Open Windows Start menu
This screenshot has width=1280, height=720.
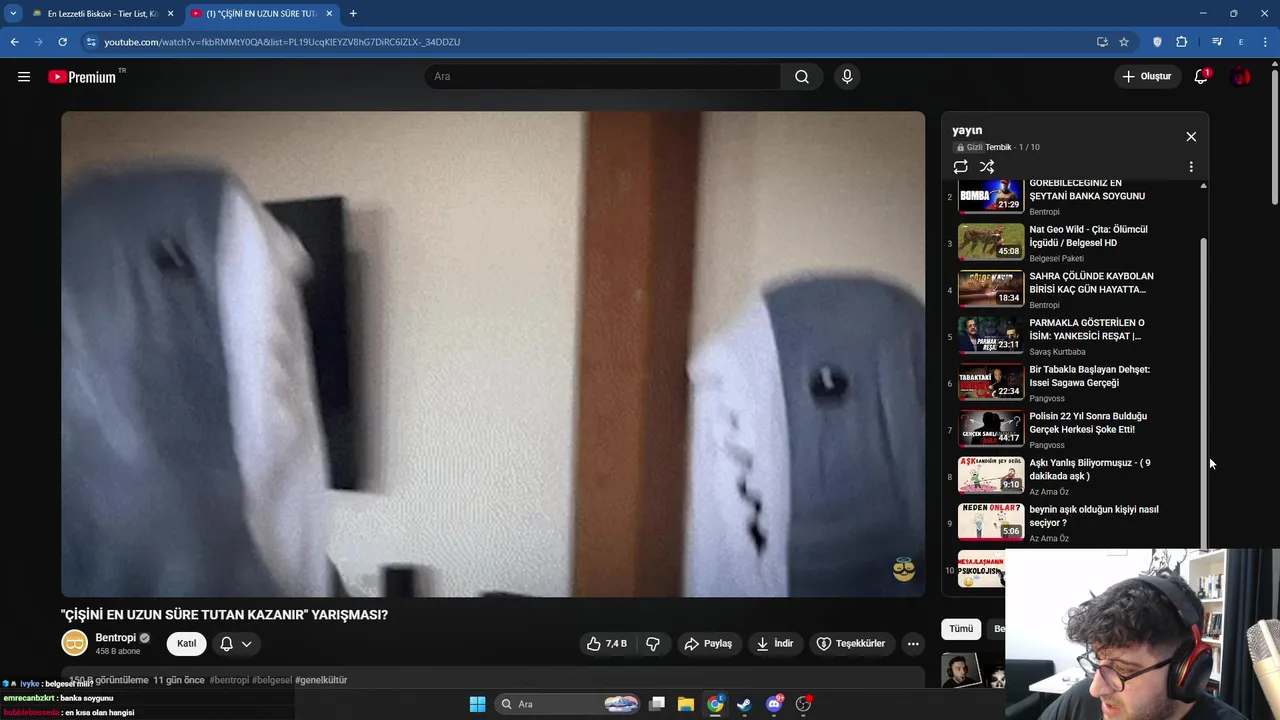tap(477, 704)
